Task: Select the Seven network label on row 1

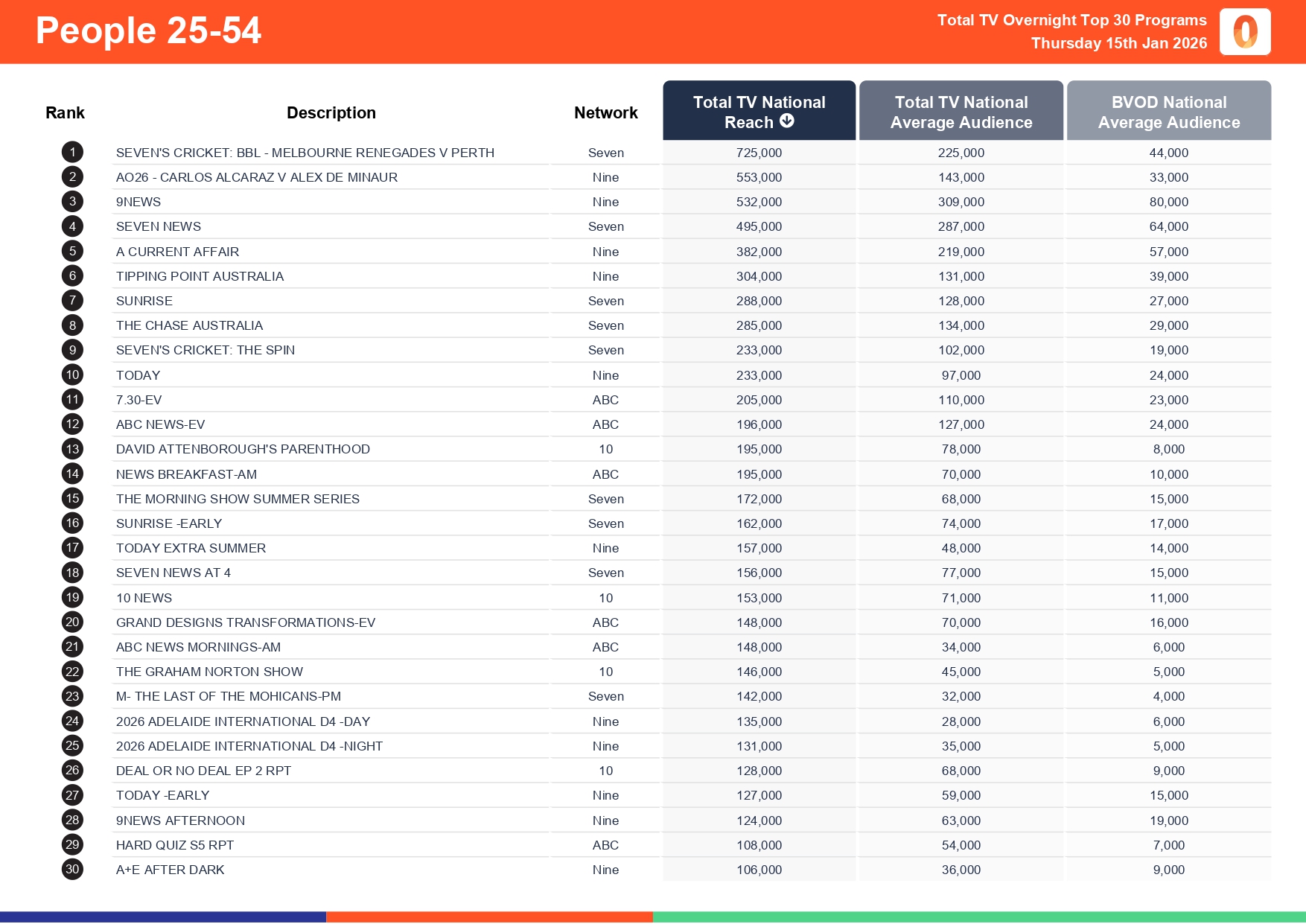Action: (x=605, y=153)
